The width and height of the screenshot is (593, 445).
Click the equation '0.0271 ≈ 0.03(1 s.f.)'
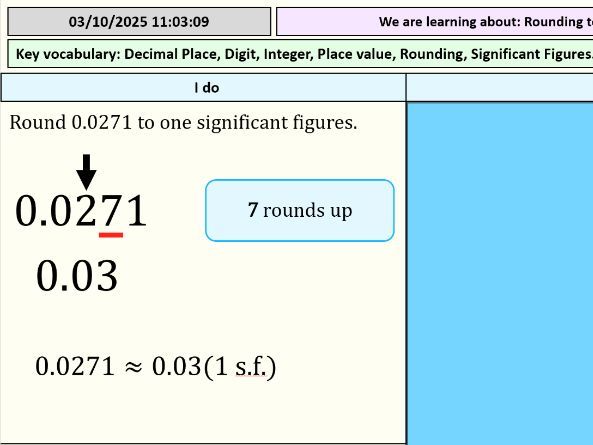155,366
